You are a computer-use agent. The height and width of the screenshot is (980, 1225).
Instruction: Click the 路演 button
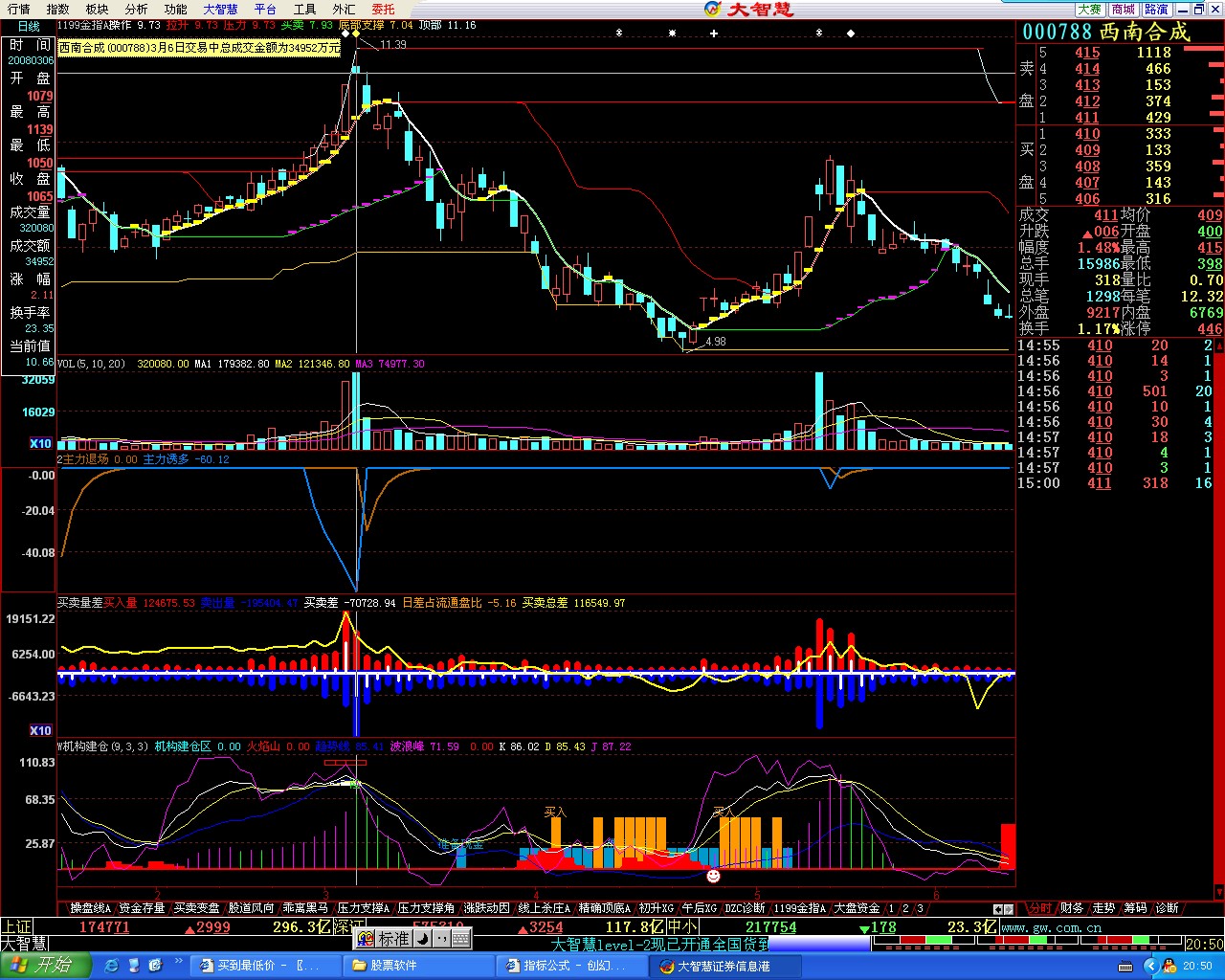click(x=1157, y=9)
